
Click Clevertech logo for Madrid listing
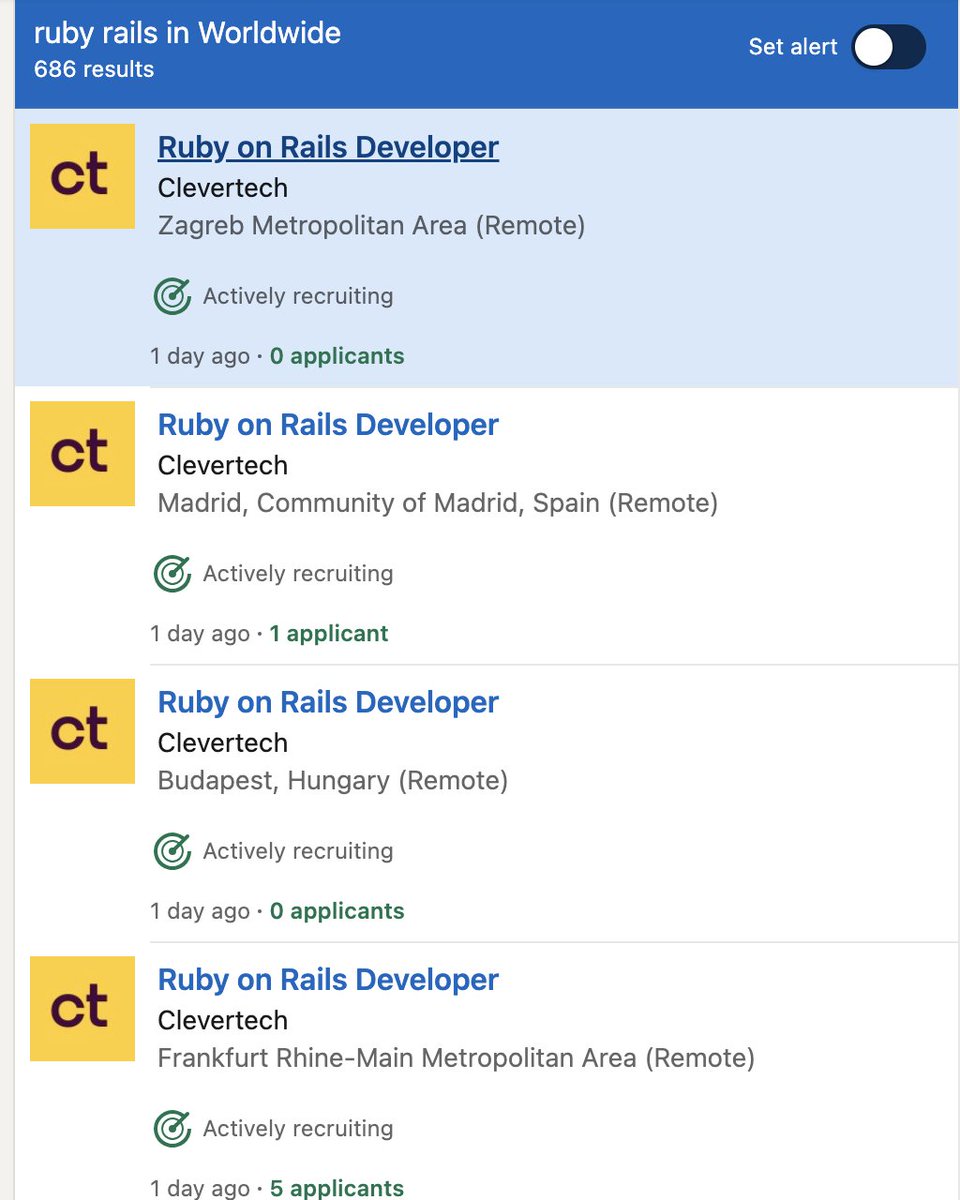[82, 453]
